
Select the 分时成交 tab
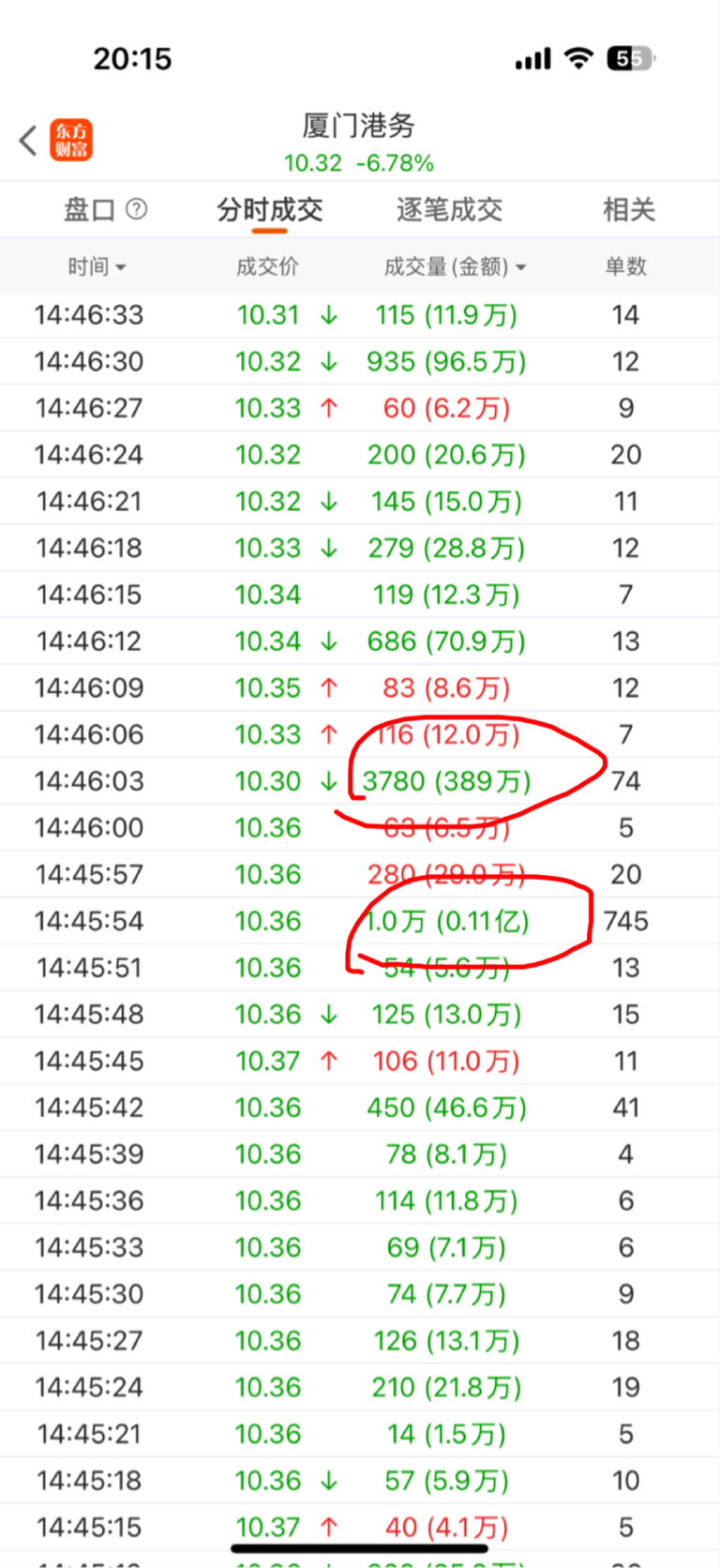(270, 209)
